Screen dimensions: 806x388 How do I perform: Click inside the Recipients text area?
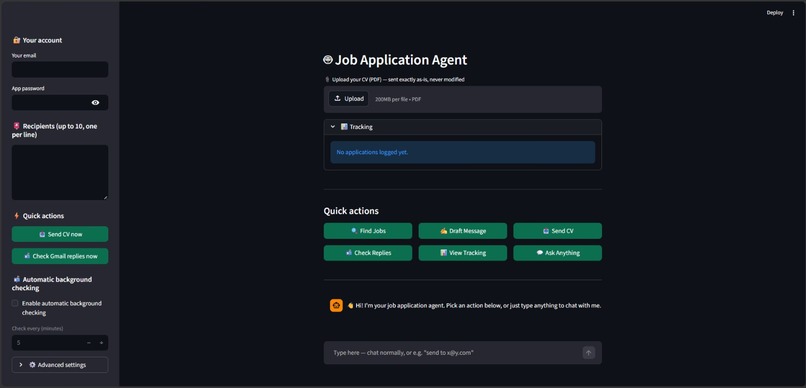tap(60, 172)
